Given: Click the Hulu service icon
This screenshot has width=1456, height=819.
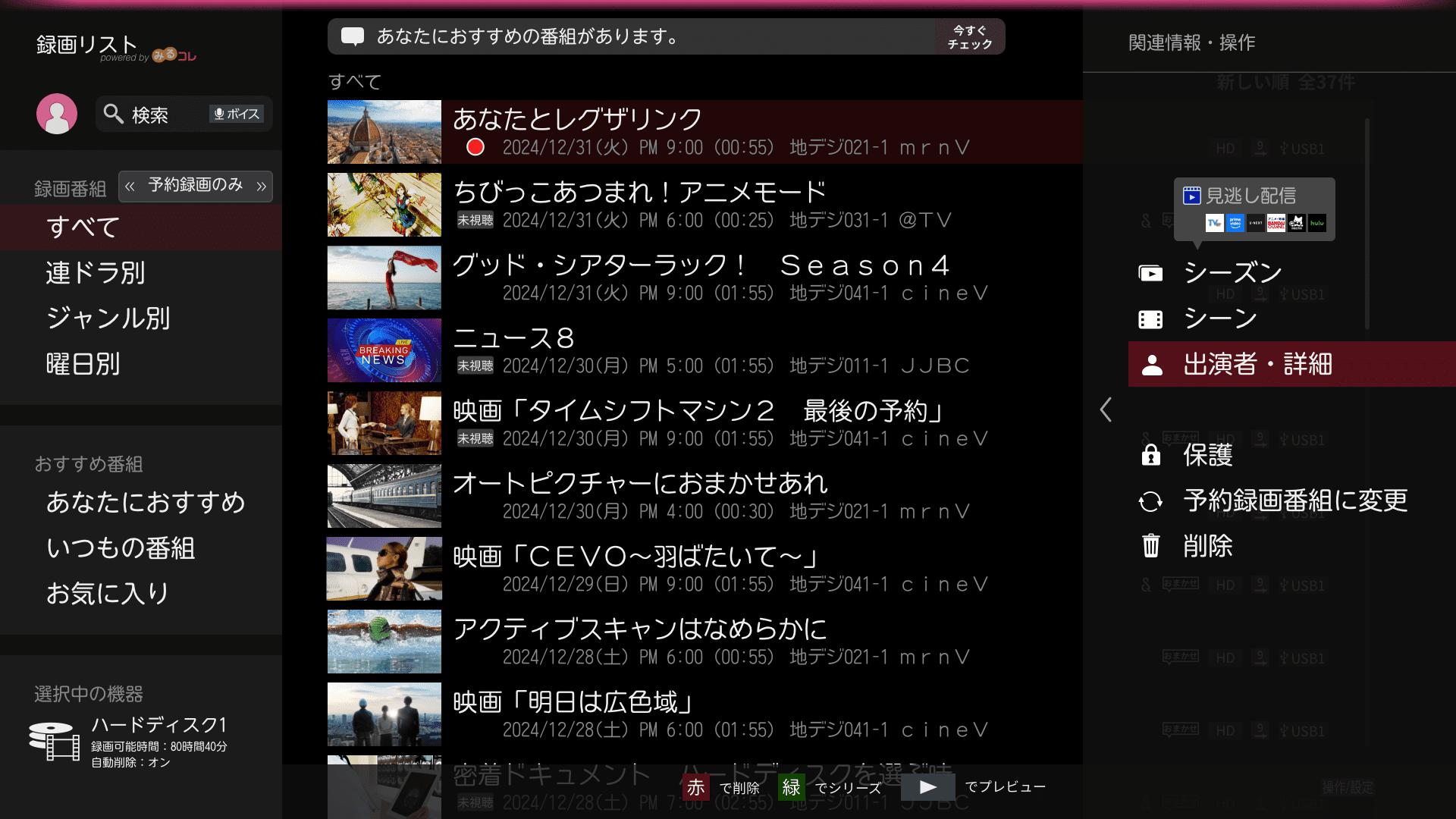Looking at the screenshot, I should [1317, 223].
